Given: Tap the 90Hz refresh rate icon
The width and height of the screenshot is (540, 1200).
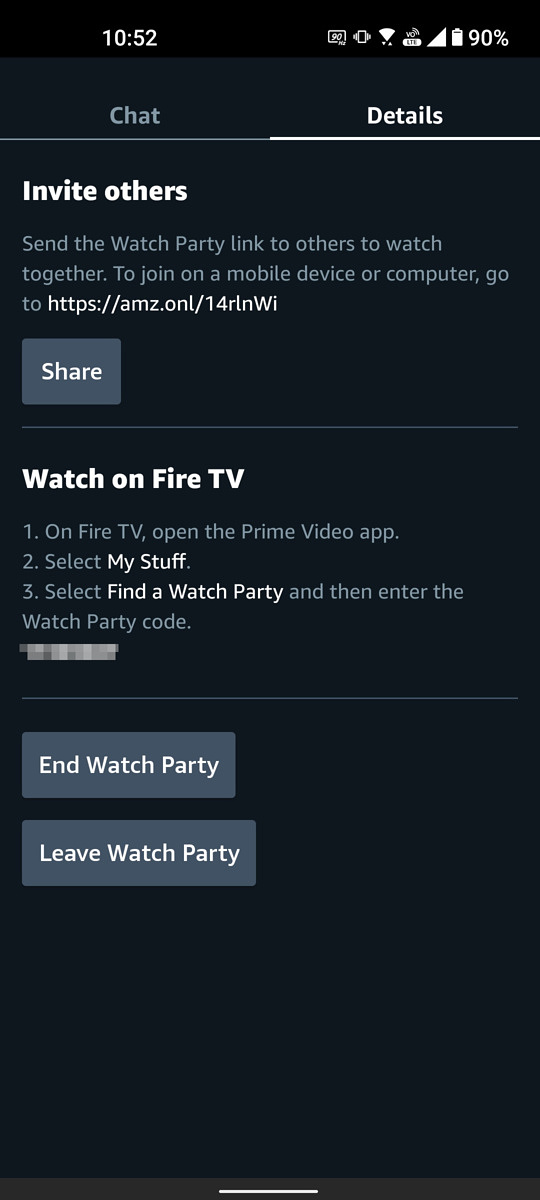Looking at the screenshot, I should [337, 38].
